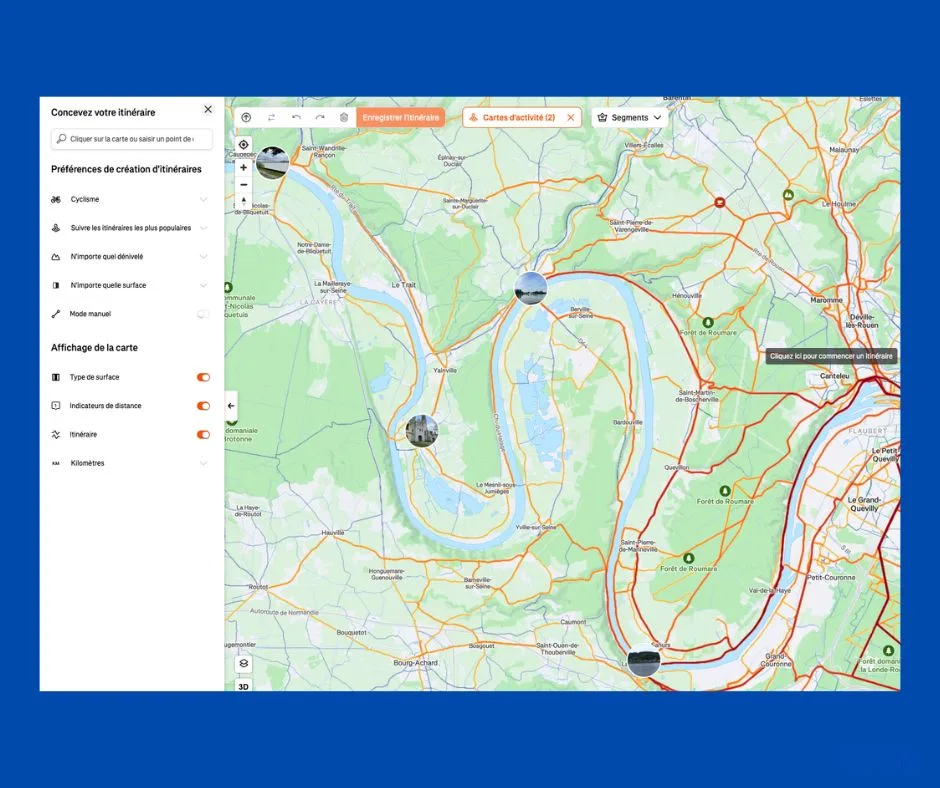940x788 pixels.
Task: Zoom out with the minus icon
Action: pyautogui.click(x=243, y=185)
